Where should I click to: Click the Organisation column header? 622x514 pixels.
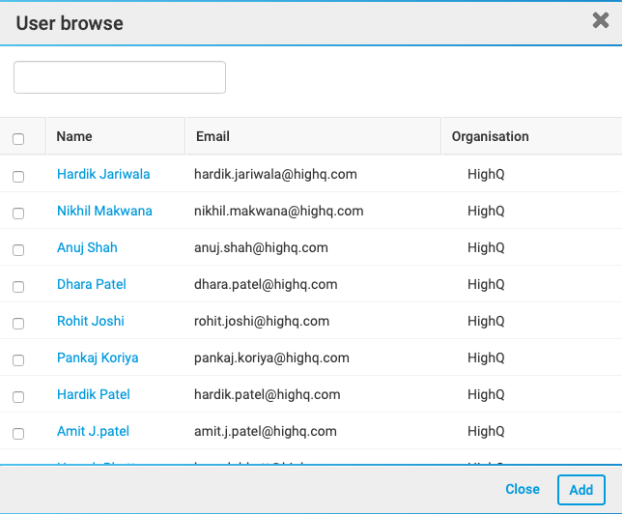[490, 136]
